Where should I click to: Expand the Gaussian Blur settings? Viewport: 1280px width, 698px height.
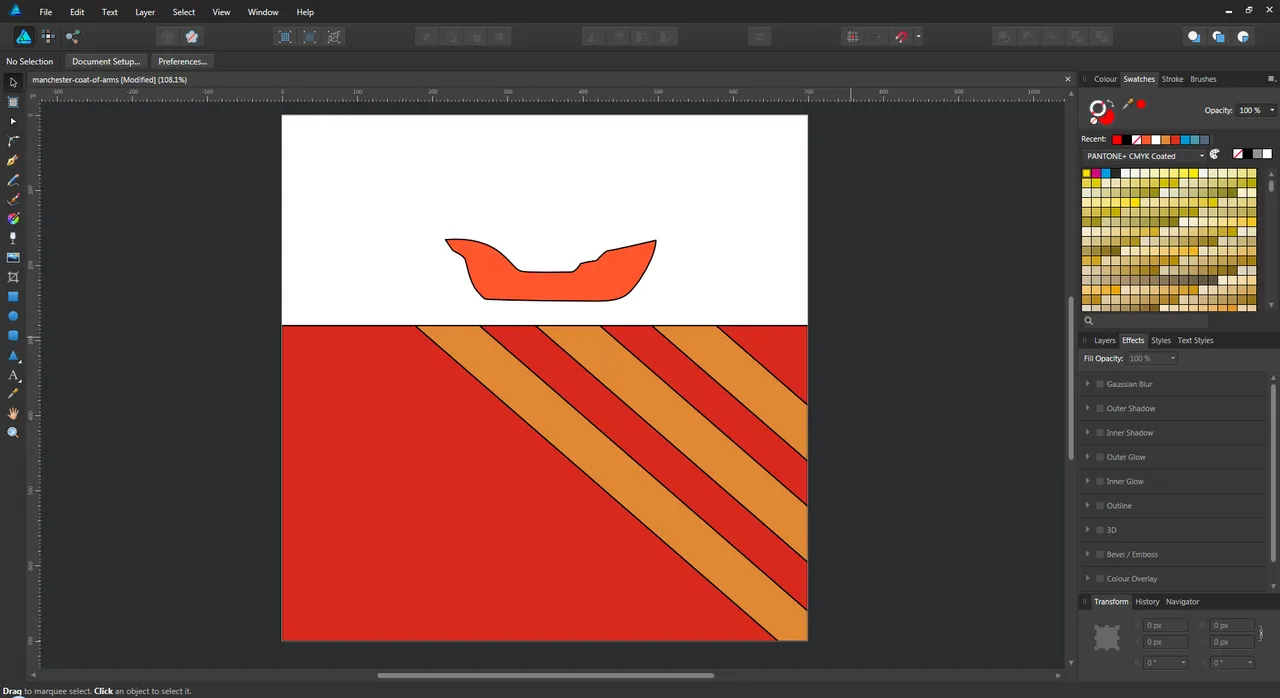pos(1088,384)
